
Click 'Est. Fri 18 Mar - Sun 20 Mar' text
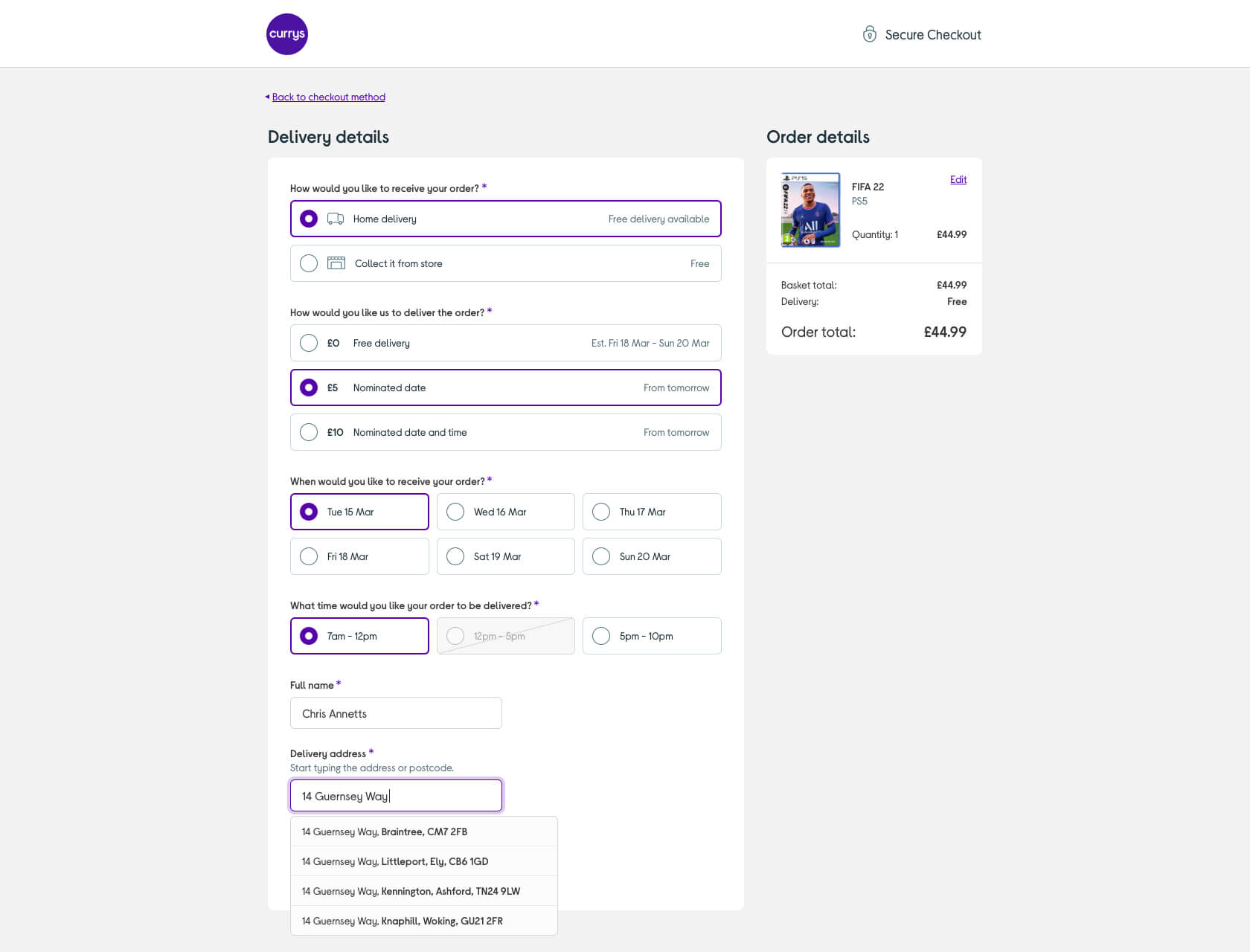coord(650,343)
